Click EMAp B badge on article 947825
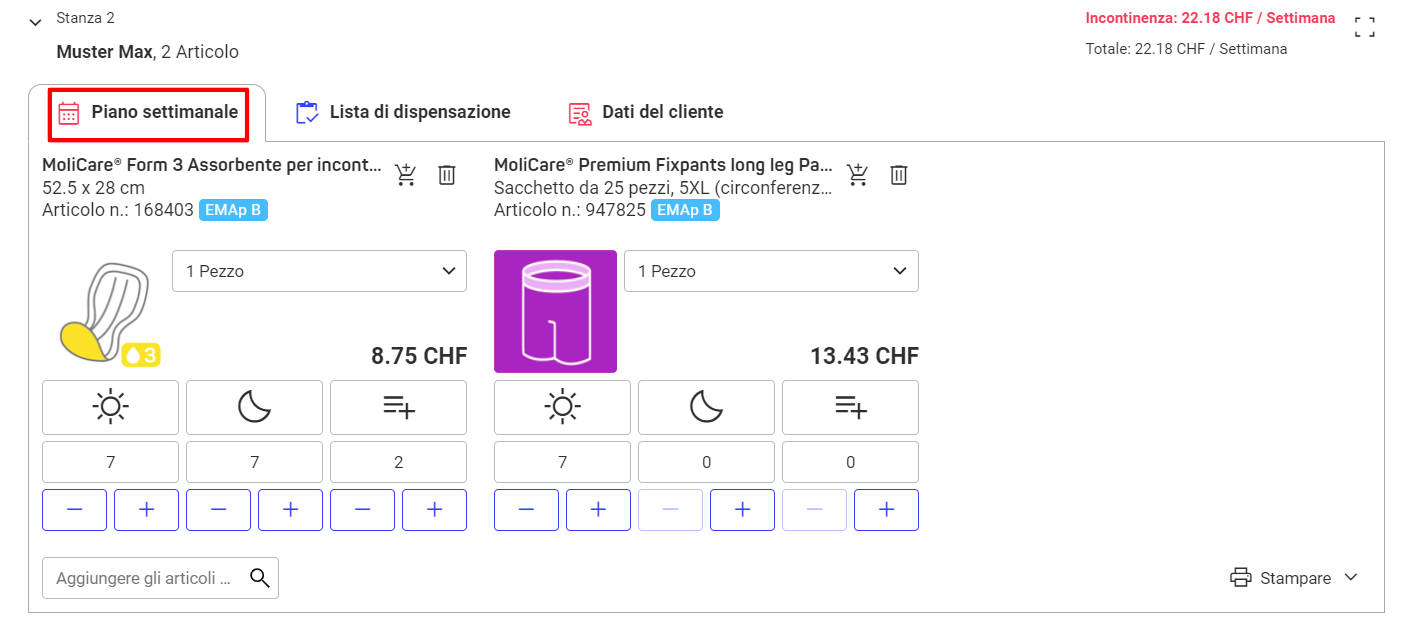The width and height of the screenshot is (1402, 630). 685,210
